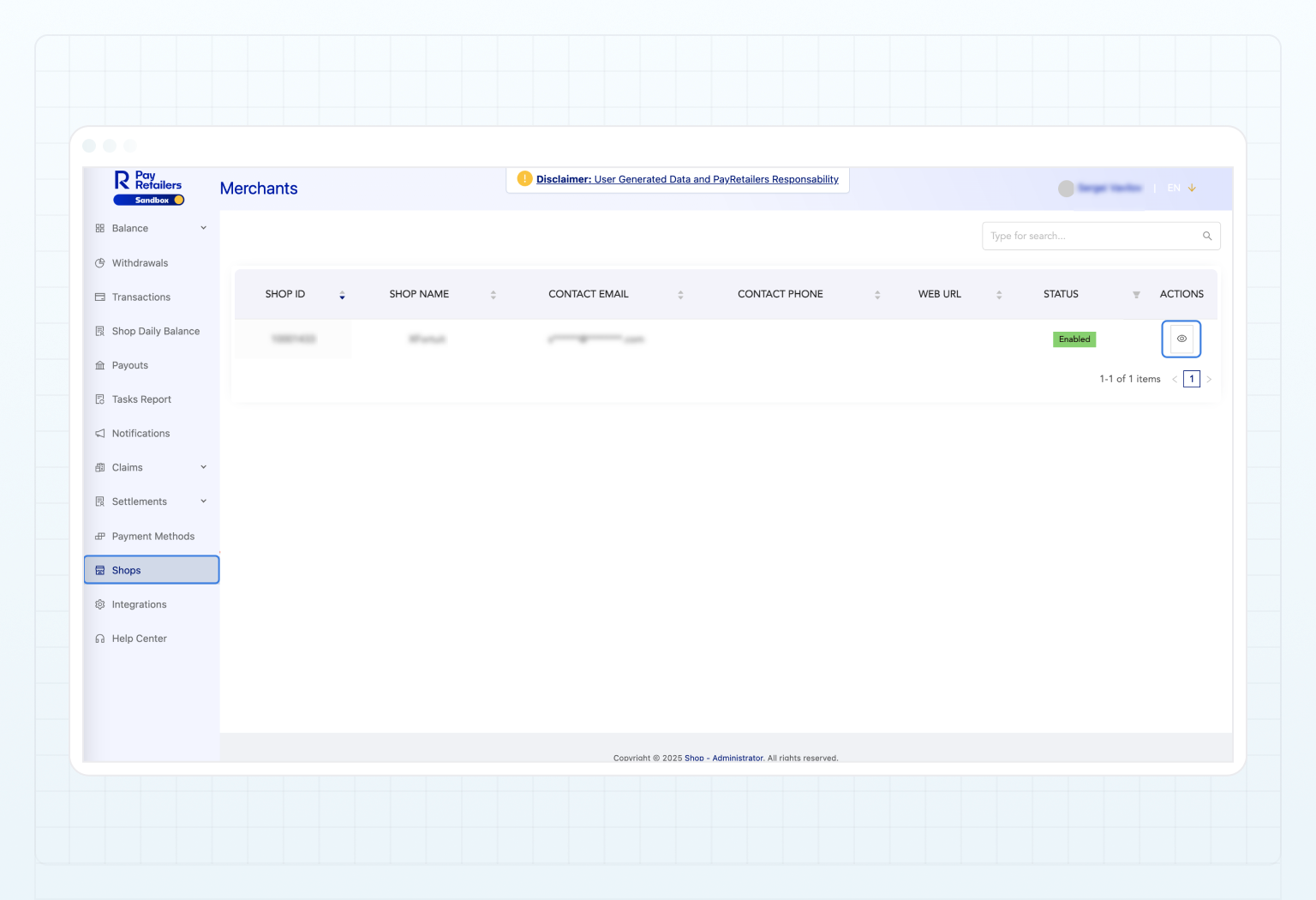Click the ACTIONS column header

coord(1181,294)
